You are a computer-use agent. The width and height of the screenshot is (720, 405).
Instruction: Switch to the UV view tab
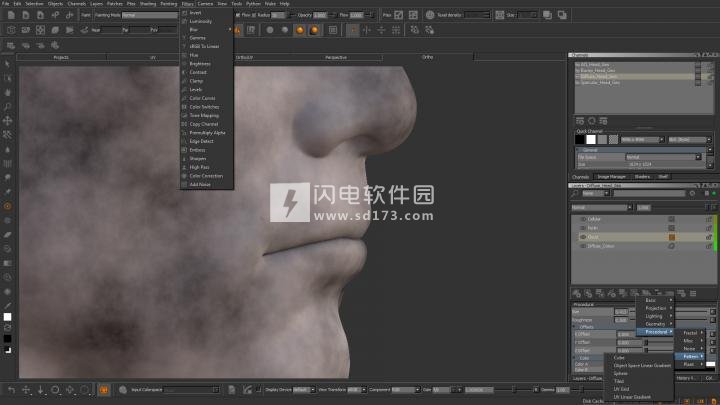click(153, 57)
